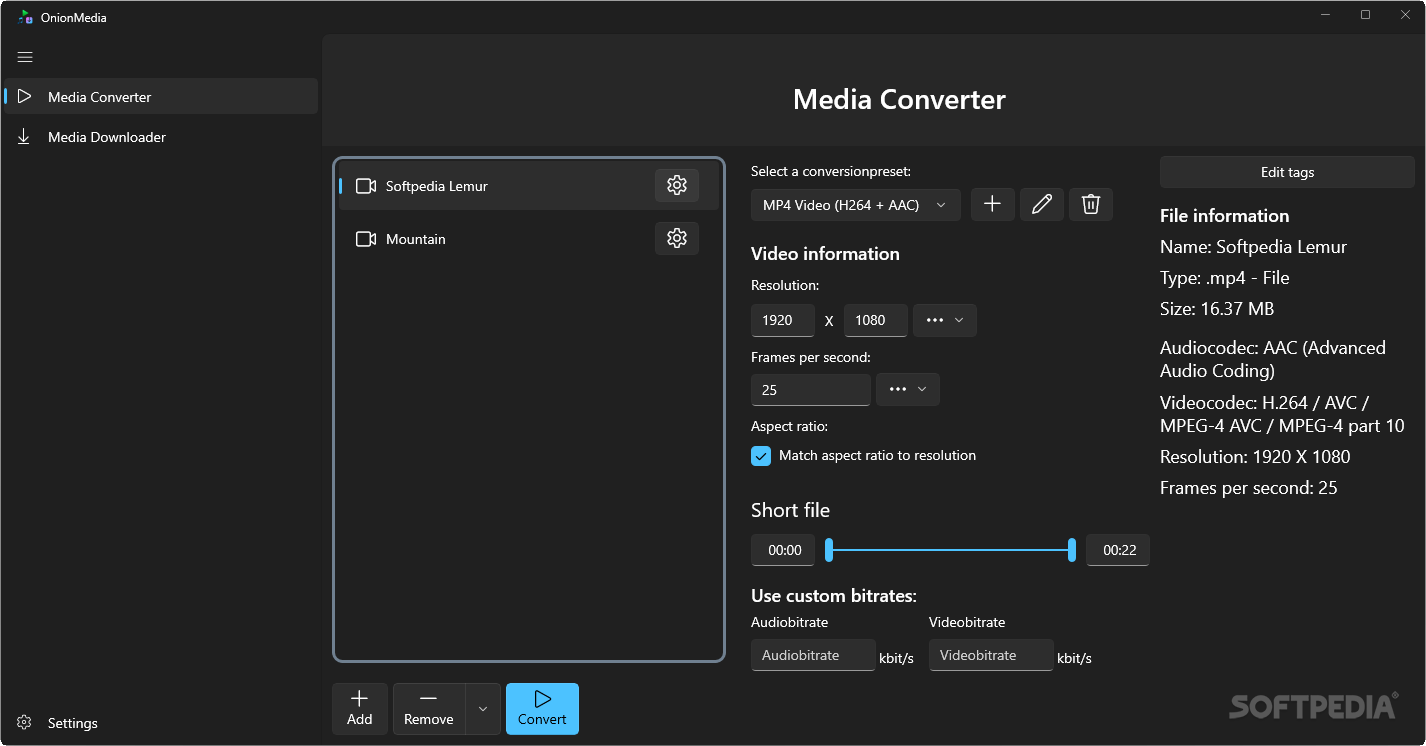
Task: Open Media Downloader page
Action: pyautogui.click(x=161, y=137)
